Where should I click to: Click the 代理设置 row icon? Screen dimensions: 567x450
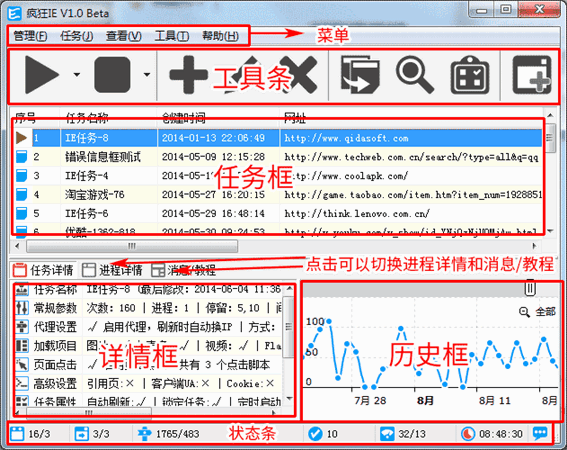pos(22,327)
